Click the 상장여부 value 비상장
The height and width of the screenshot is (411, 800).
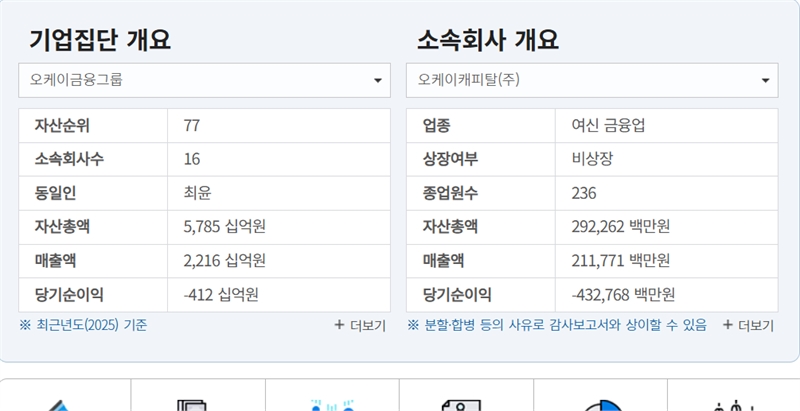[x=592, y=160]
